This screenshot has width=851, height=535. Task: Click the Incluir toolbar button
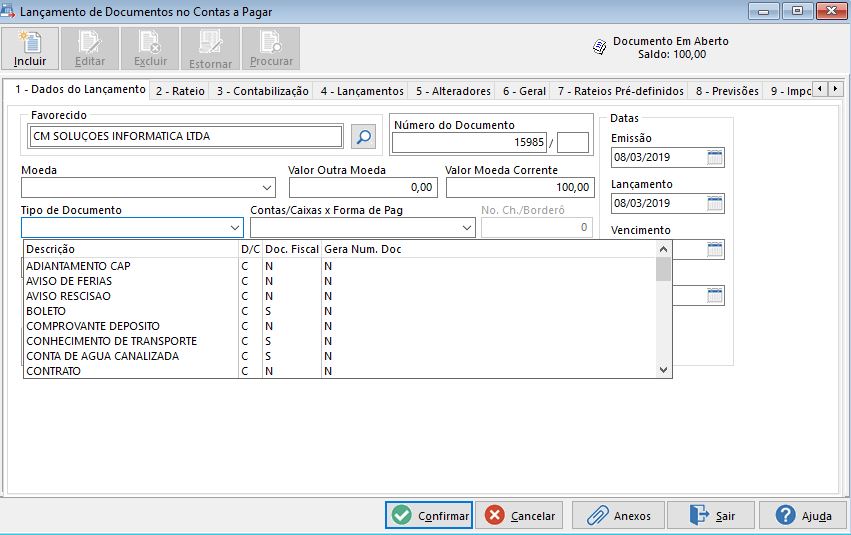[x=30, y=49]
